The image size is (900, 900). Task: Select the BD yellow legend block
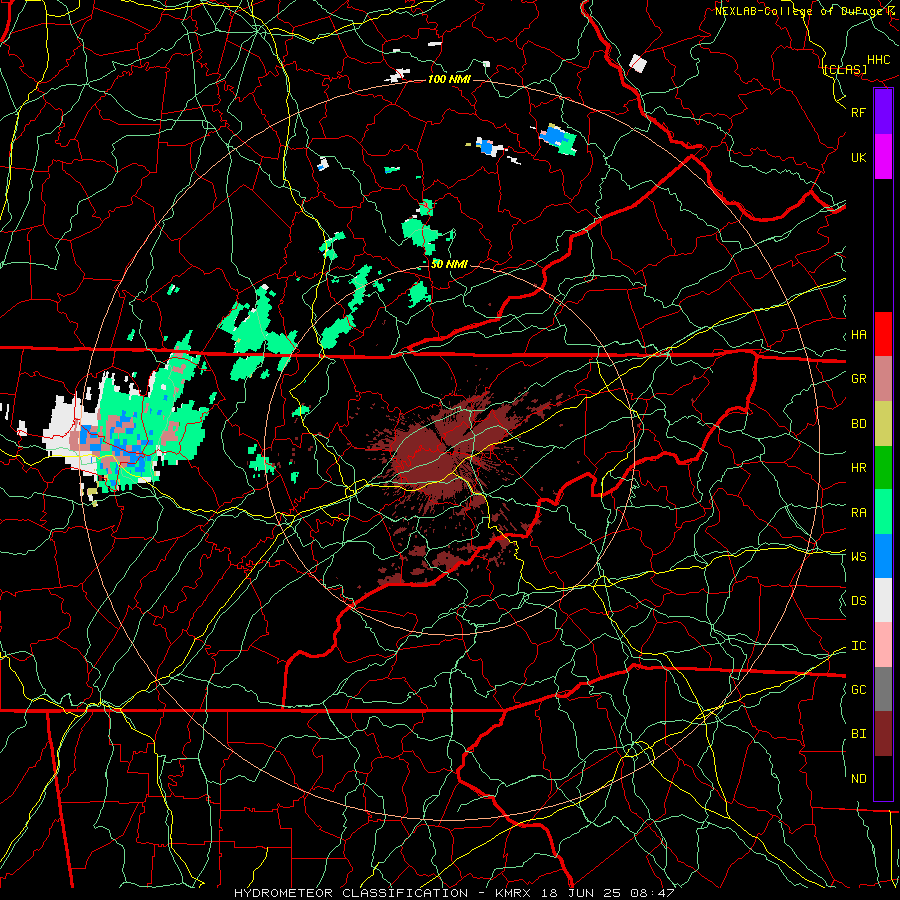tap(883, 424)
